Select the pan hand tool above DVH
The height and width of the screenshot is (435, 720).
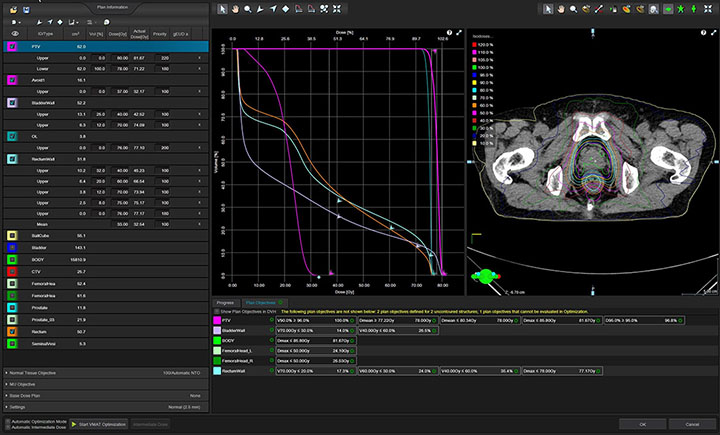pos(234,9)
